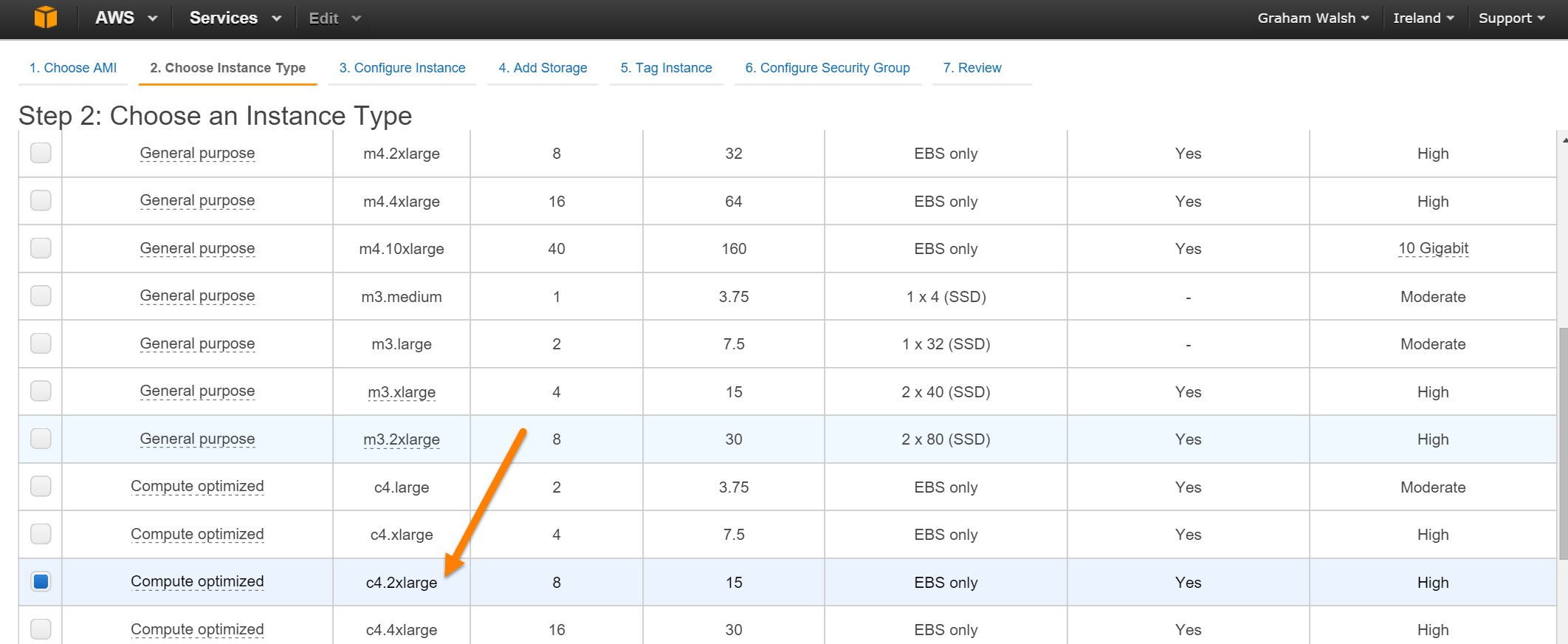Tick the m3.large instance checkbox
Image resolution: width=1568 pixels, height=644 pixels.
pos(41,343)
